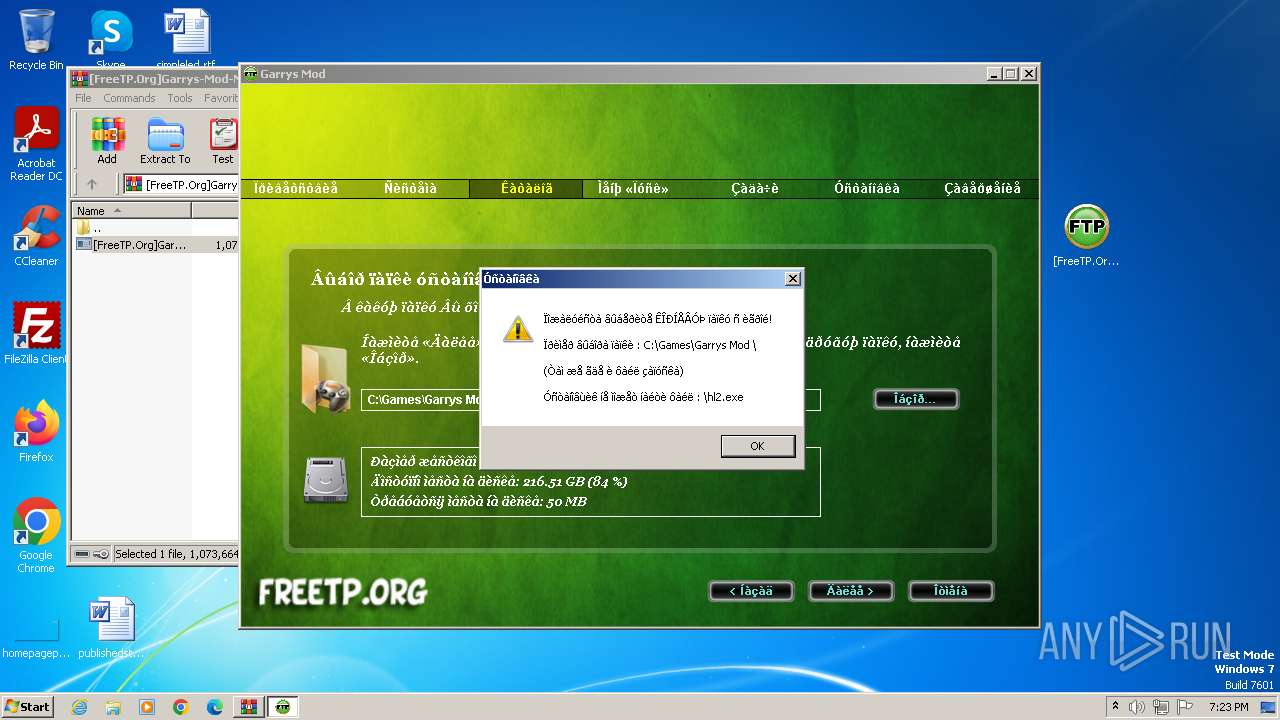Click the Add icon in the WinRAR toolbar
This screenshot has height=720, width=1280.
(x=107, y=141)
